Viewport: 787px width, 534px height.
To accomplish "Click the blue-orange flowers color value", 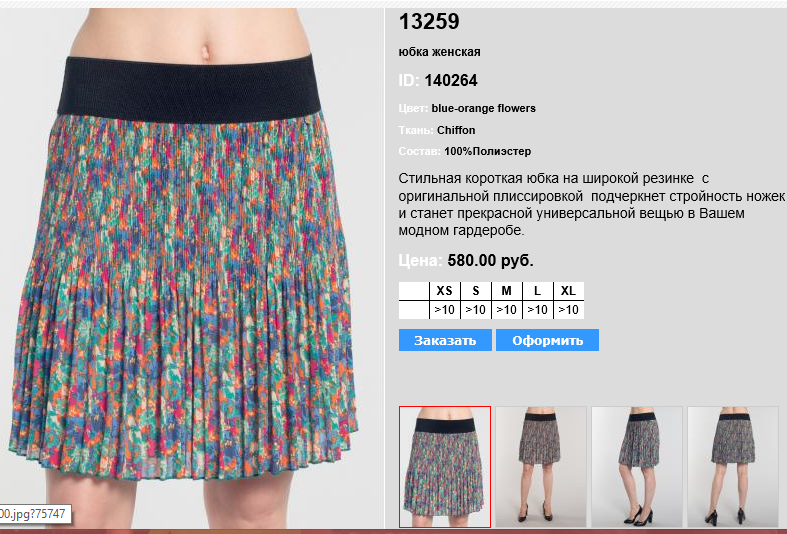I will pyautogui.click(x=483, y=108).
